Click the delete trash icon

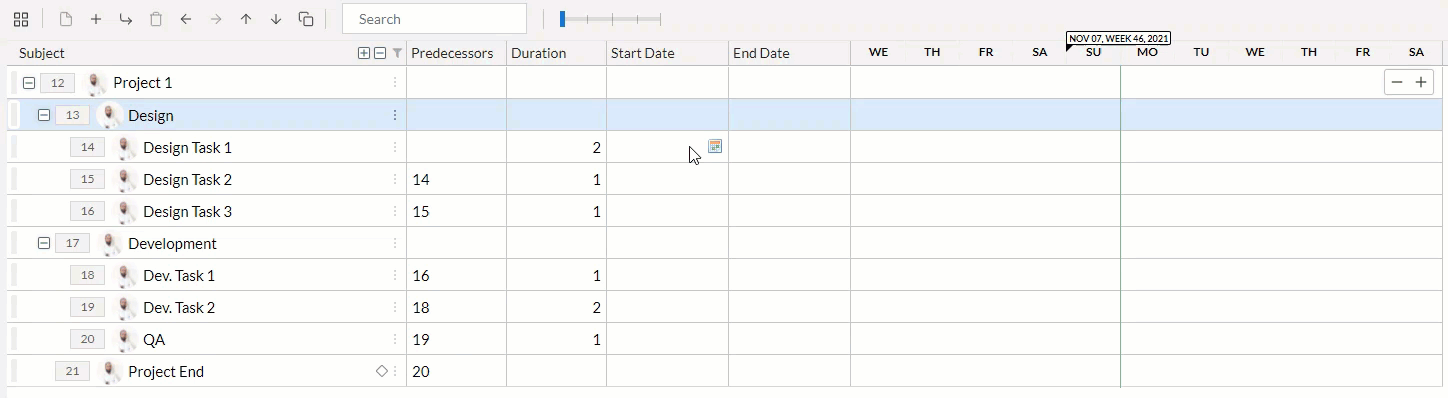pos(155,19)
